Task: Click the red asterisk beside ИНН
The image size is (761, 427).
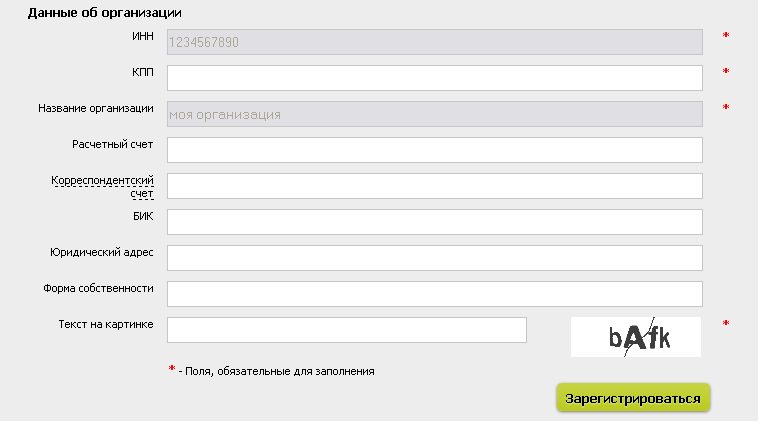Action: tap(726, 35)
